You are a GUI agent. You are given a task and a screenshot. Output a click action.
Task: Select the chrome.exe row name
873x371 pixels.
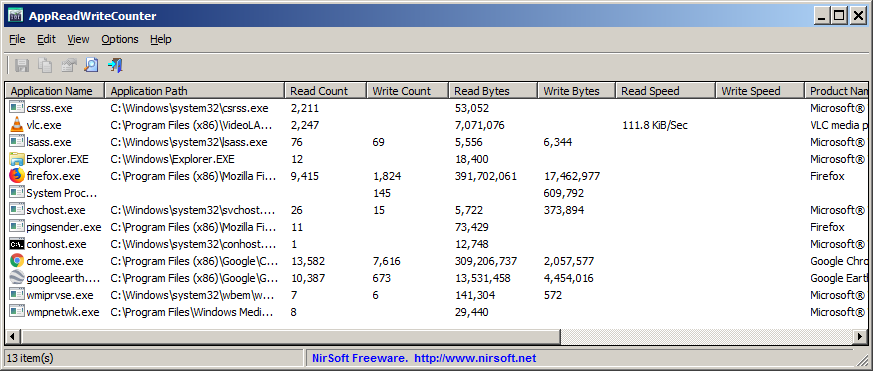coord(55,261)
